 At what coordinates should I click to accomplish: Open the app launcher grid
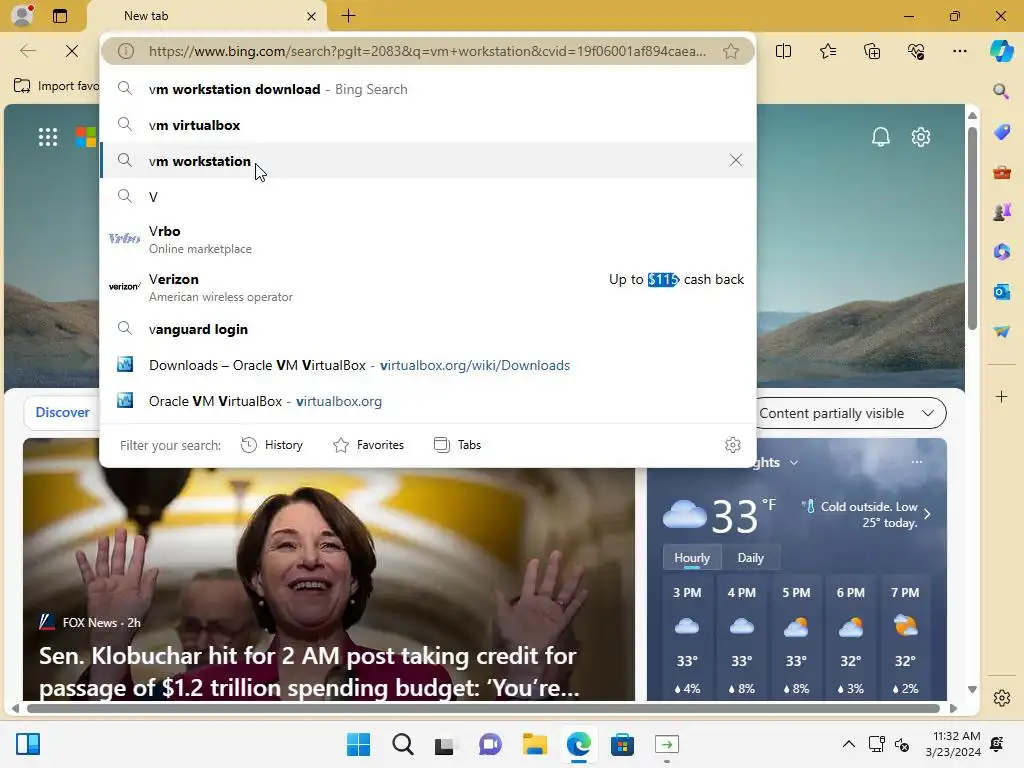[x=48, y=136]
